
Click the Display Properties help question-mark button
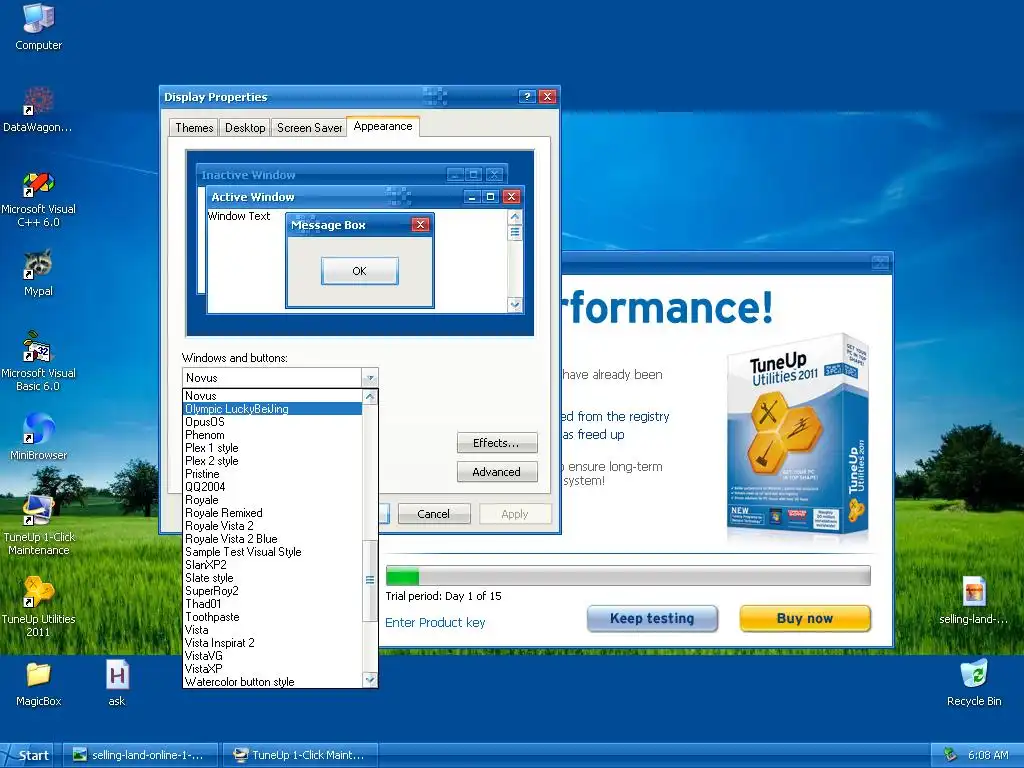527,97
